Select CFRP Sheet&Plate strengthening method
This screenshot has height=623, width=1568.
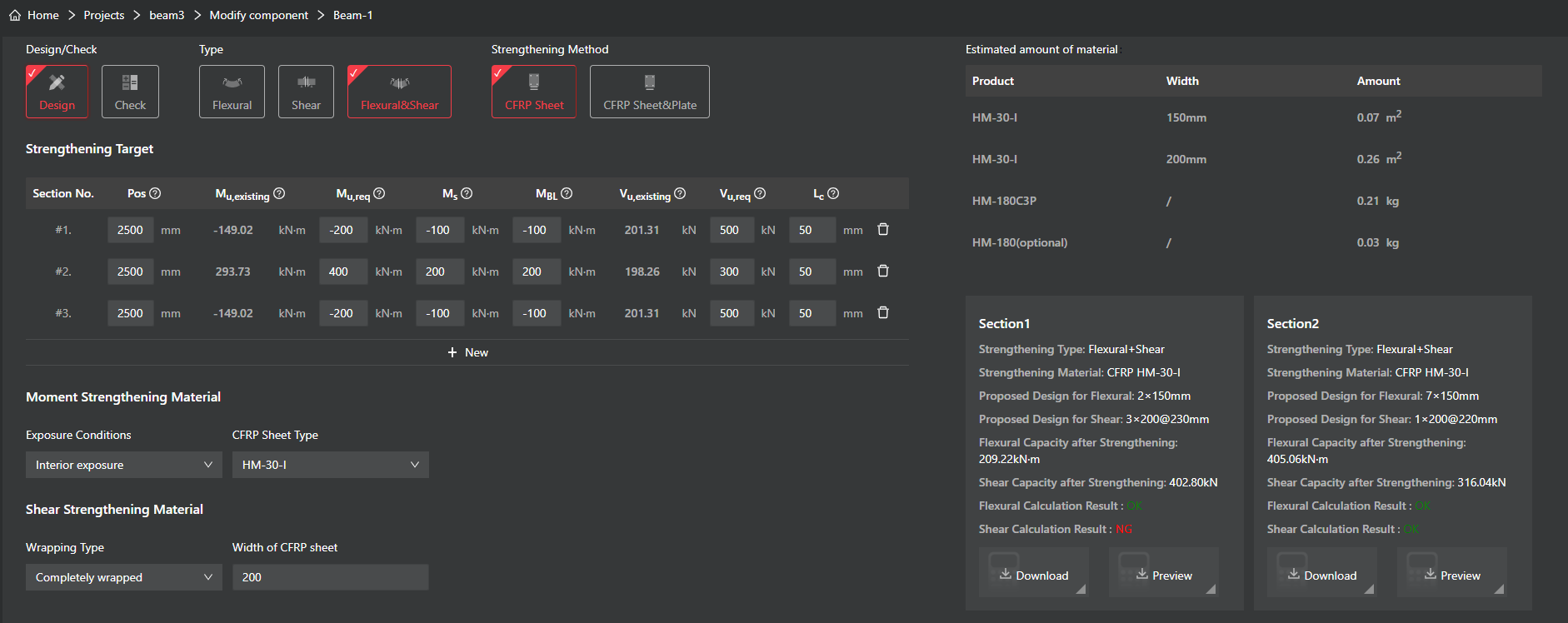tap(649, 92)
